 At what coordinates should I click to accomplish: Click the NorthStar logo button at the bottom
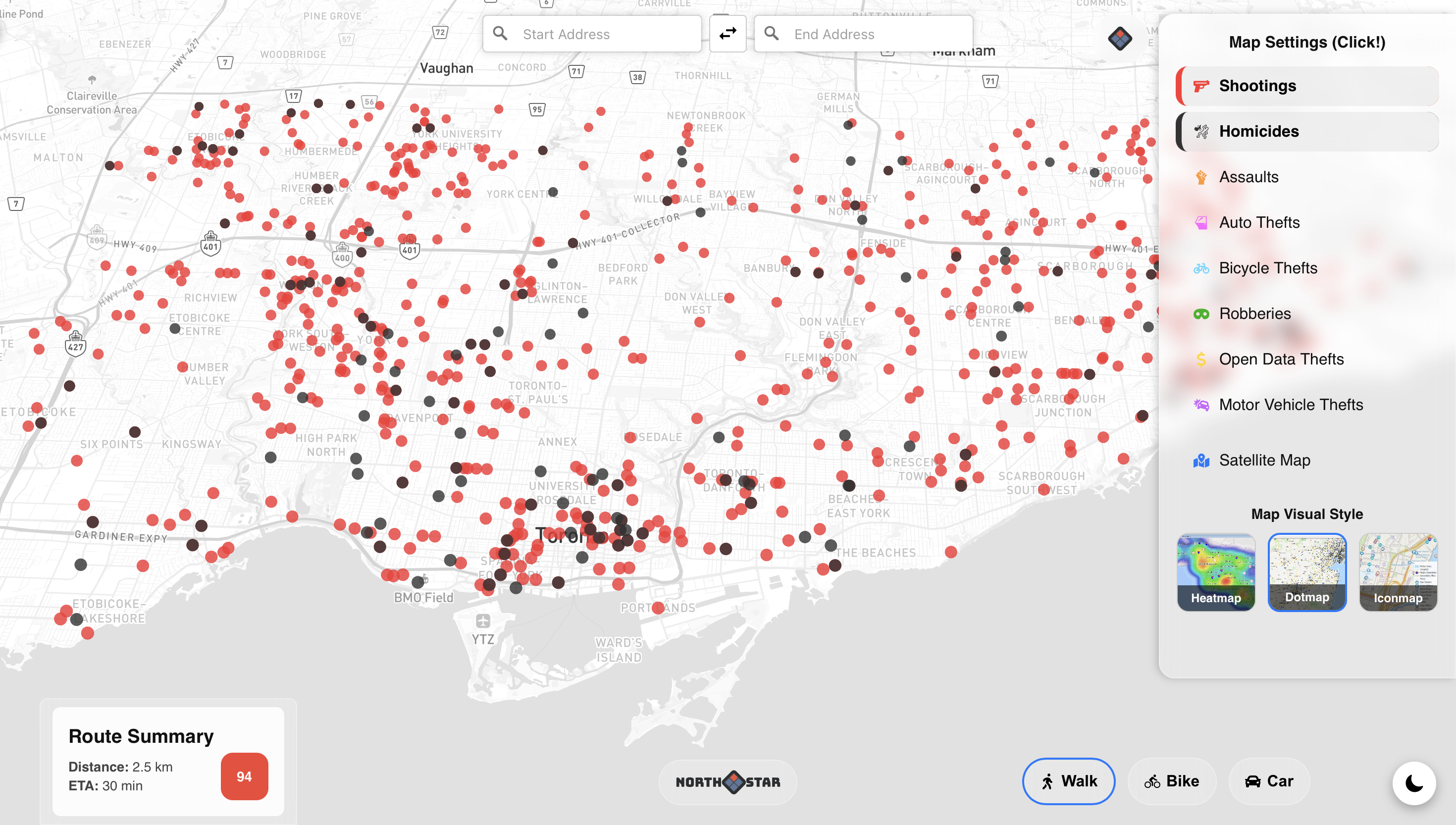728,782
